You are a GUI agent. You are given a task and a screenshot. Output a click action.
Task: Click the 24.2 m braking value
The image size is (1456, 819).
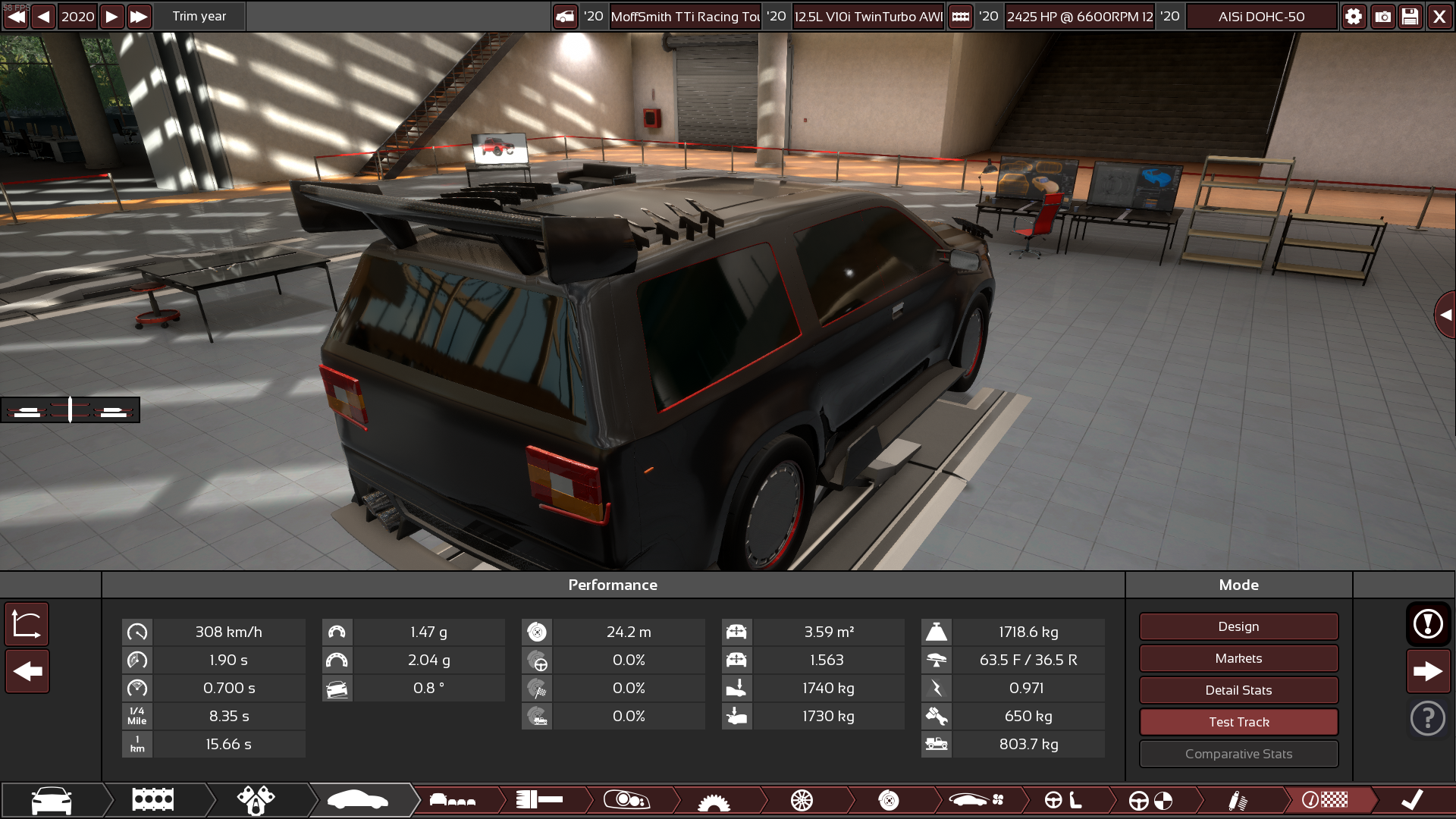point(629,632)
